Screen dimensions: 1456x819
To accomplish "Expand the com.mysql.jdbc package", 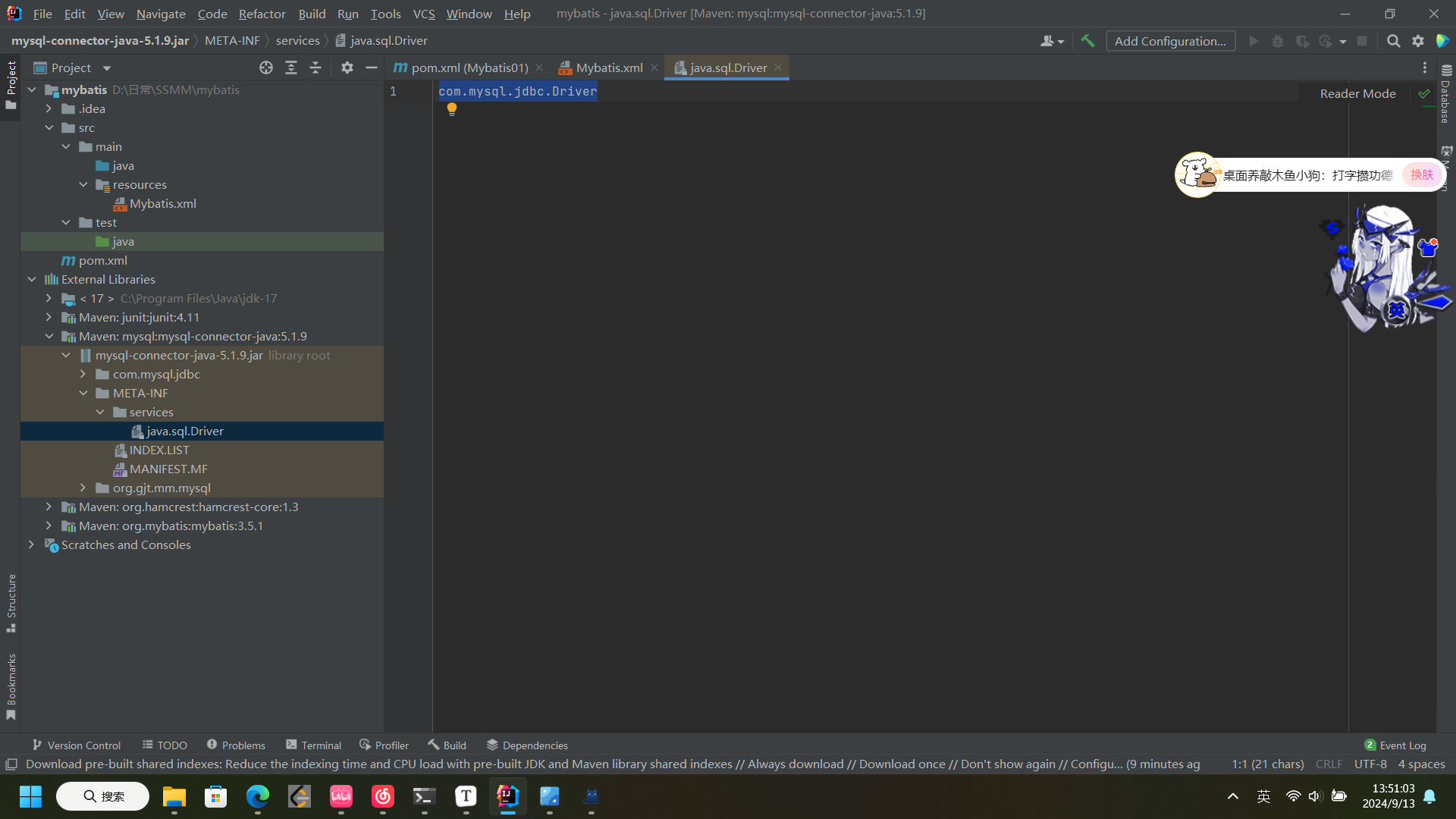I will (83, 375).
